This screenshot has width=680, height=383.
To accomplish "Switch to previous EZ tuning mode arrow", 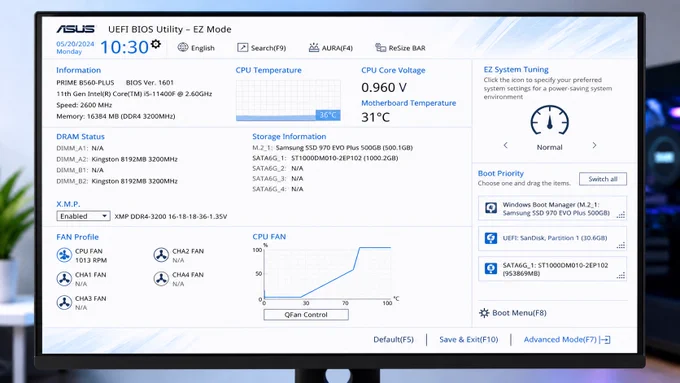I will click(x=505, y=145).
